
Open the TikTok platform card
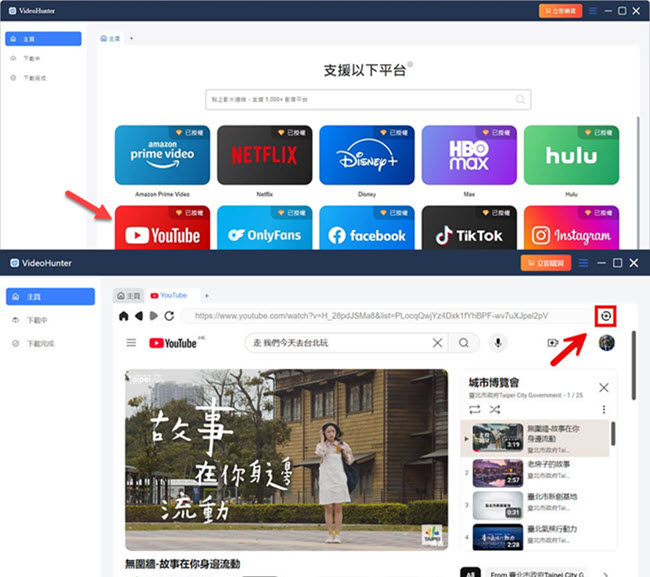click(469, 228)
